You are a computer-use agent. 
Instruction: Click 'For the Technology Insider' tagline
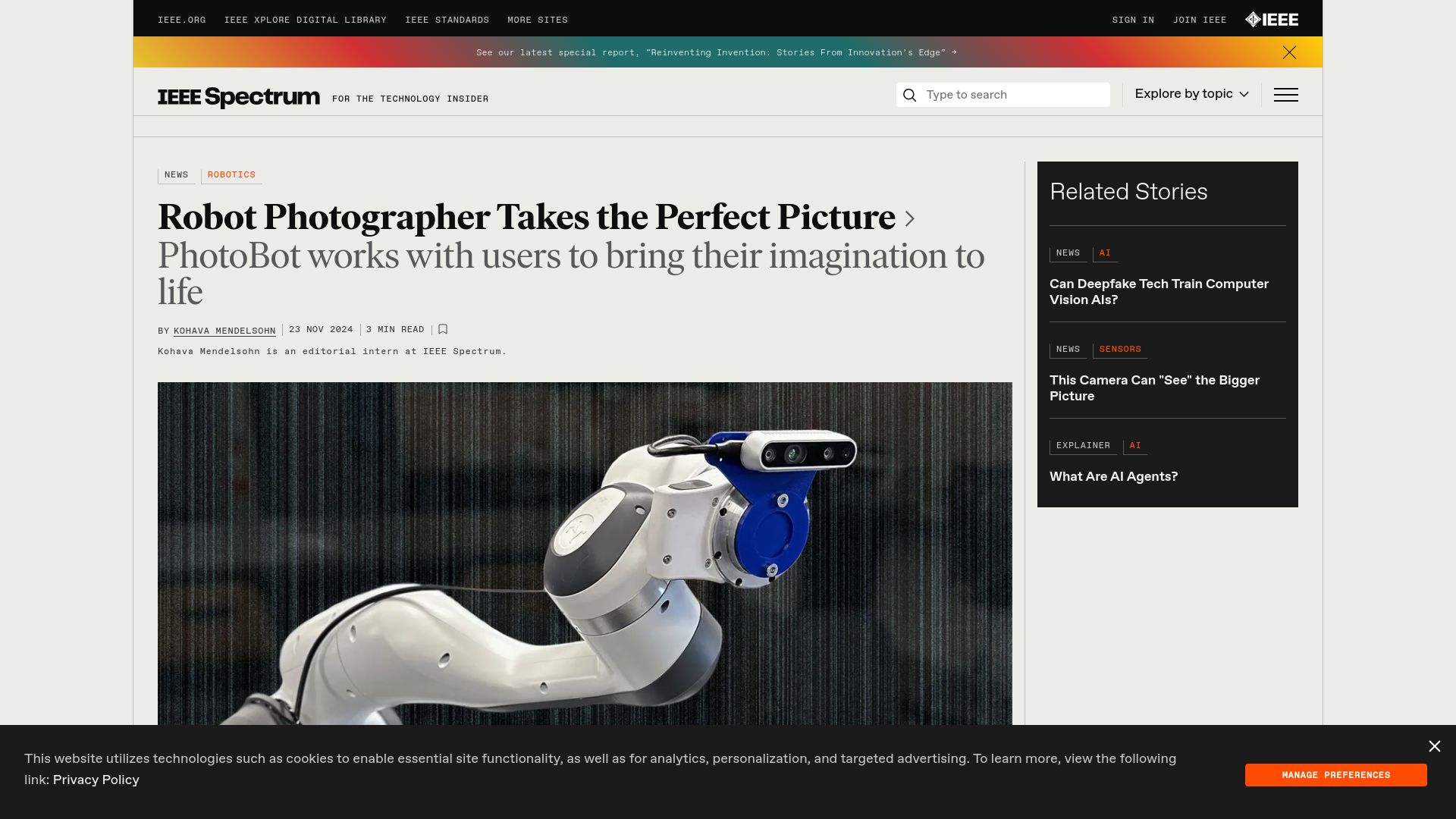[410, 99]
